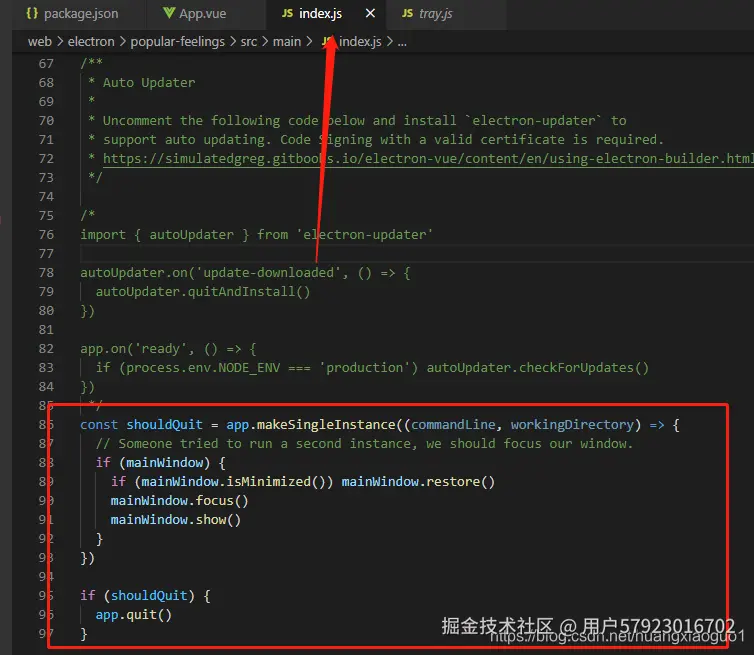The height and width of the screenshot is (655, 754).
Task: Click 'shouldQuit' in const declaration
Action: coord(164,425)
